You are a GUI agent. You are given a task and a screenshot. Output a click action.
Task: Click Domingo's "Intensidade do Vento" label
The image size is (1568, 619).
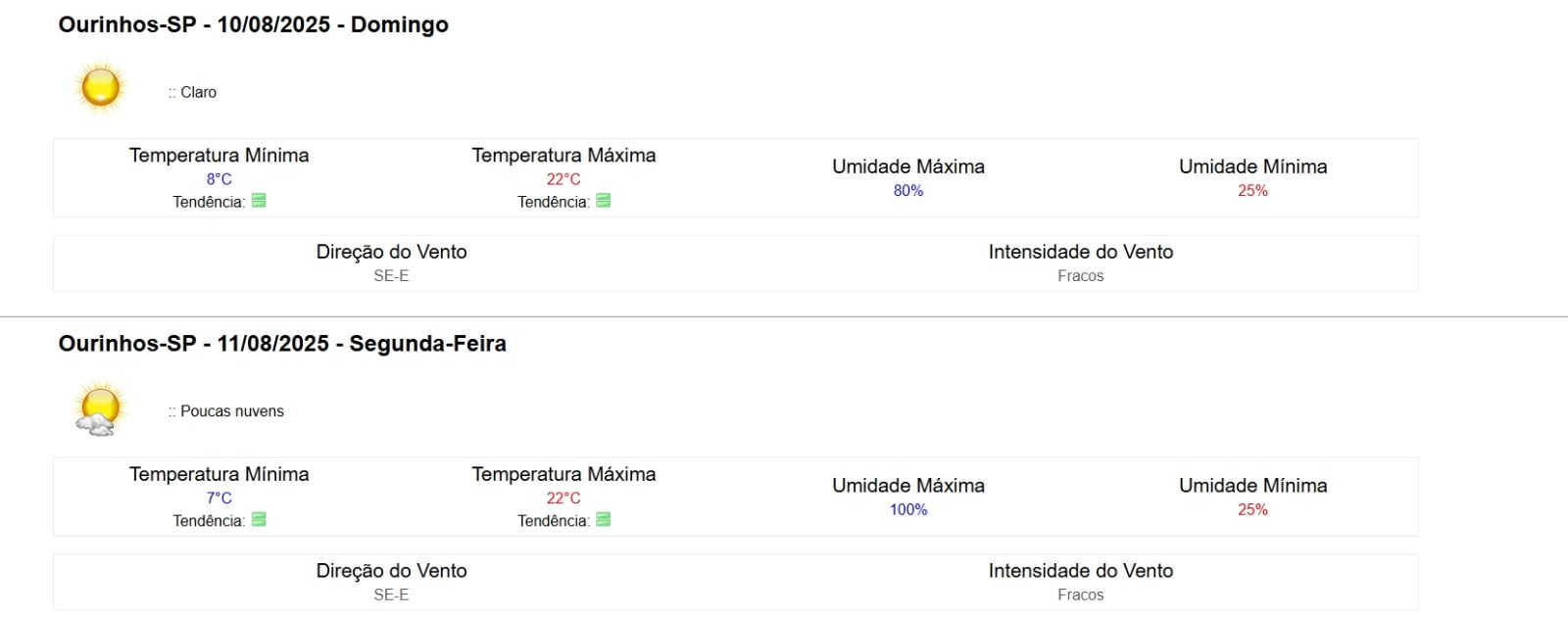point(1080,252)
